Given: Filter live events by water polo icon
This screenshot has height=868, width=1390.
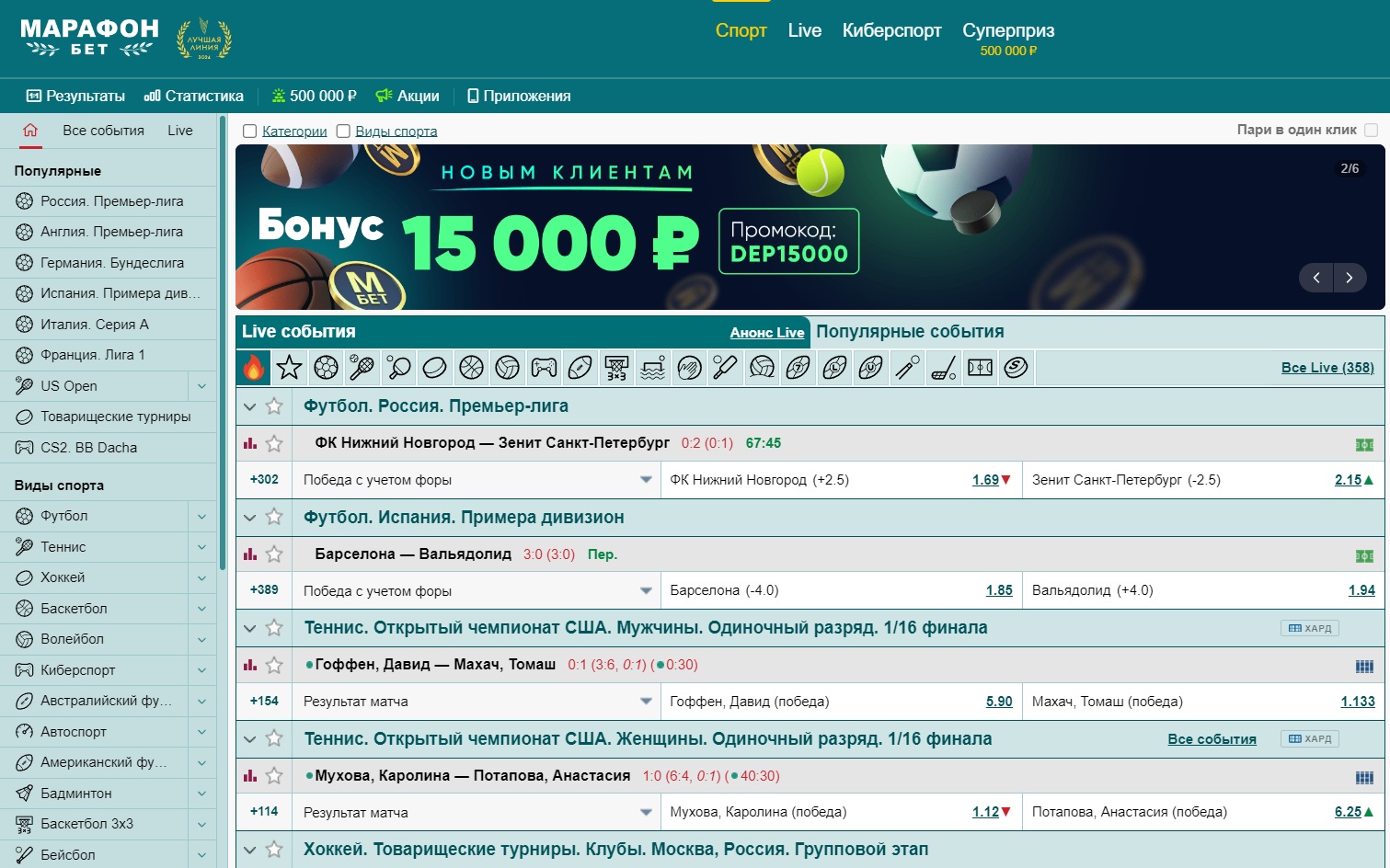Looking at the screenshot, I should point(652,368).
